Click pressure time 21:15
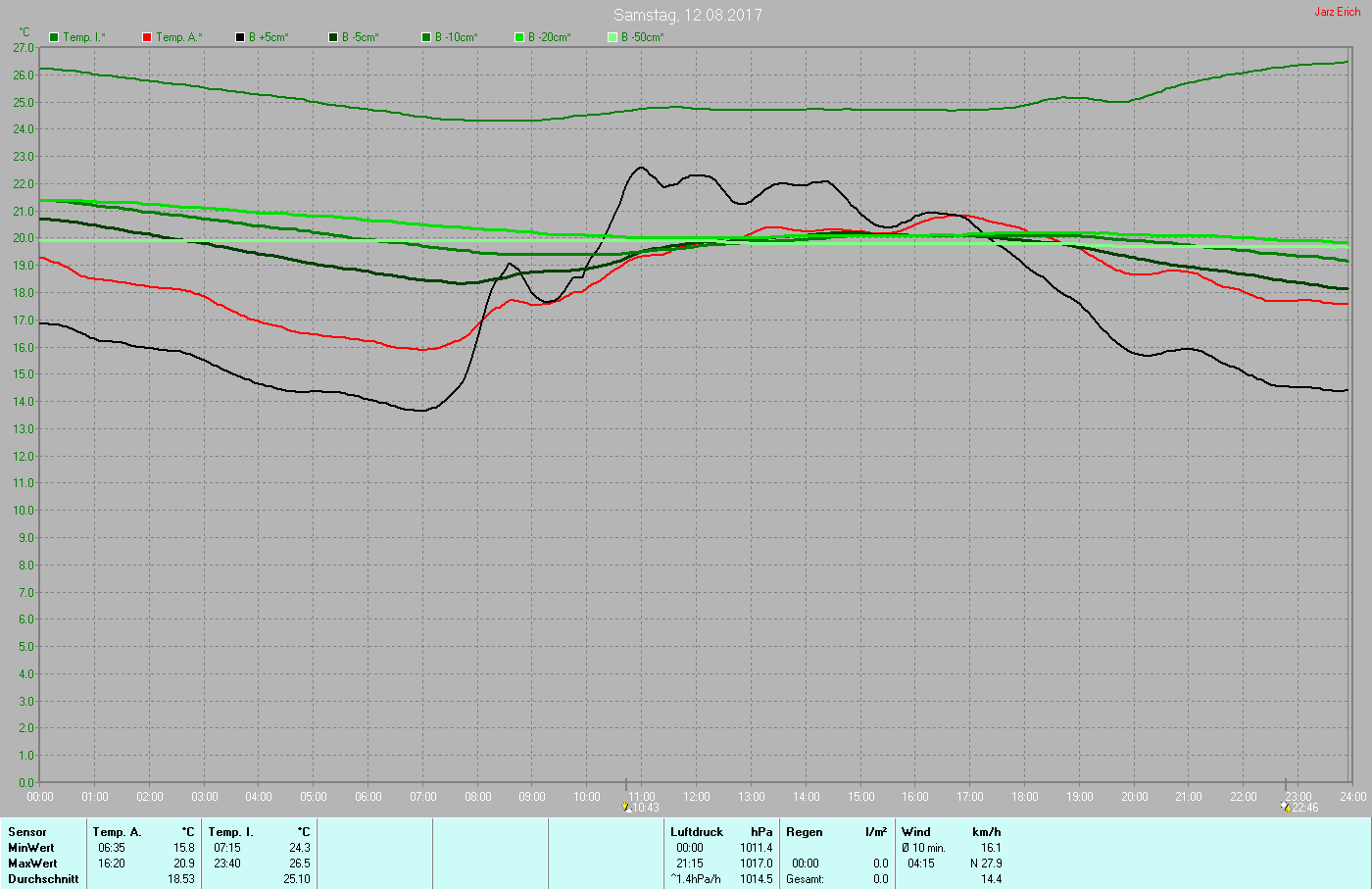Viewport: 1372px width, 889px height. coord(690,864)
